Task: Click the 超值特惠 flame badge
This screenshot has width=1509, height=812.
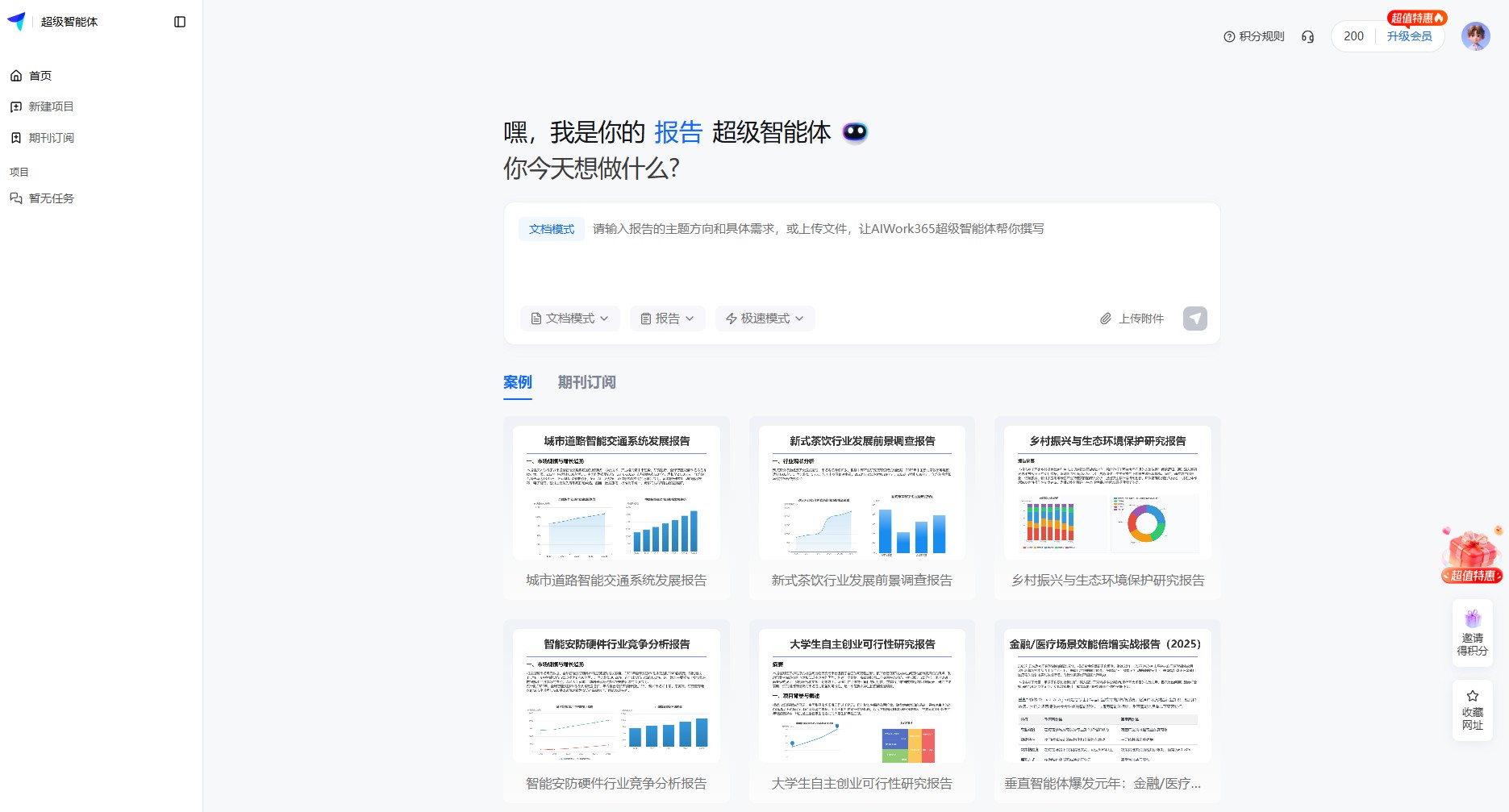Action: point(1417,18)
